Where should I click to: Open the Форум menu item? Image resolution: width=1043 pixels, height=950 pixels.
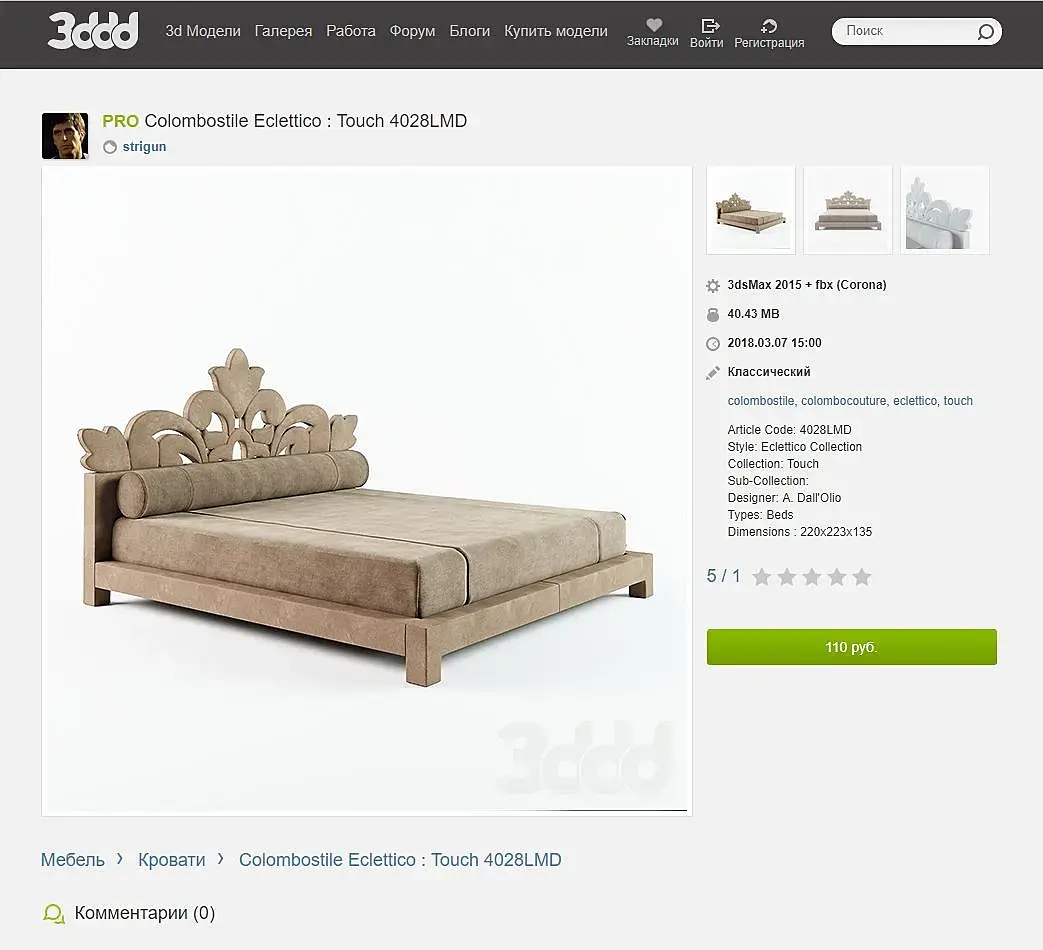(x=412, y=31)
